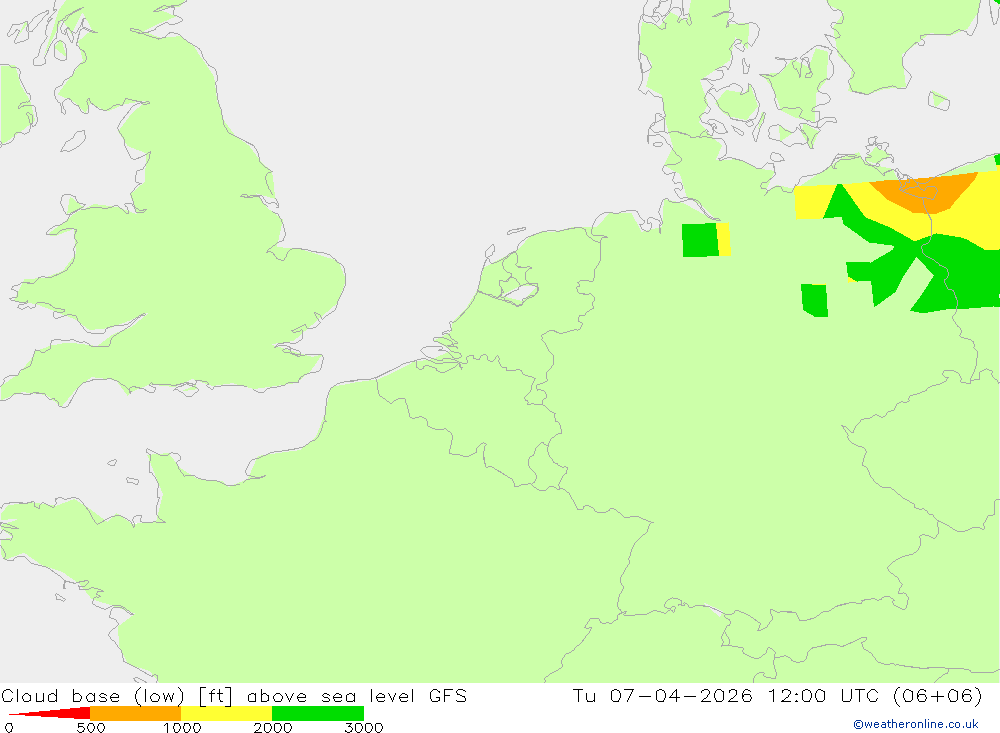Click the 'Cloud base (low) [ft] above sea level GFS' title
Image resolution: width=1000 pixels, height=733 pixels.
(x=234, y=695)
